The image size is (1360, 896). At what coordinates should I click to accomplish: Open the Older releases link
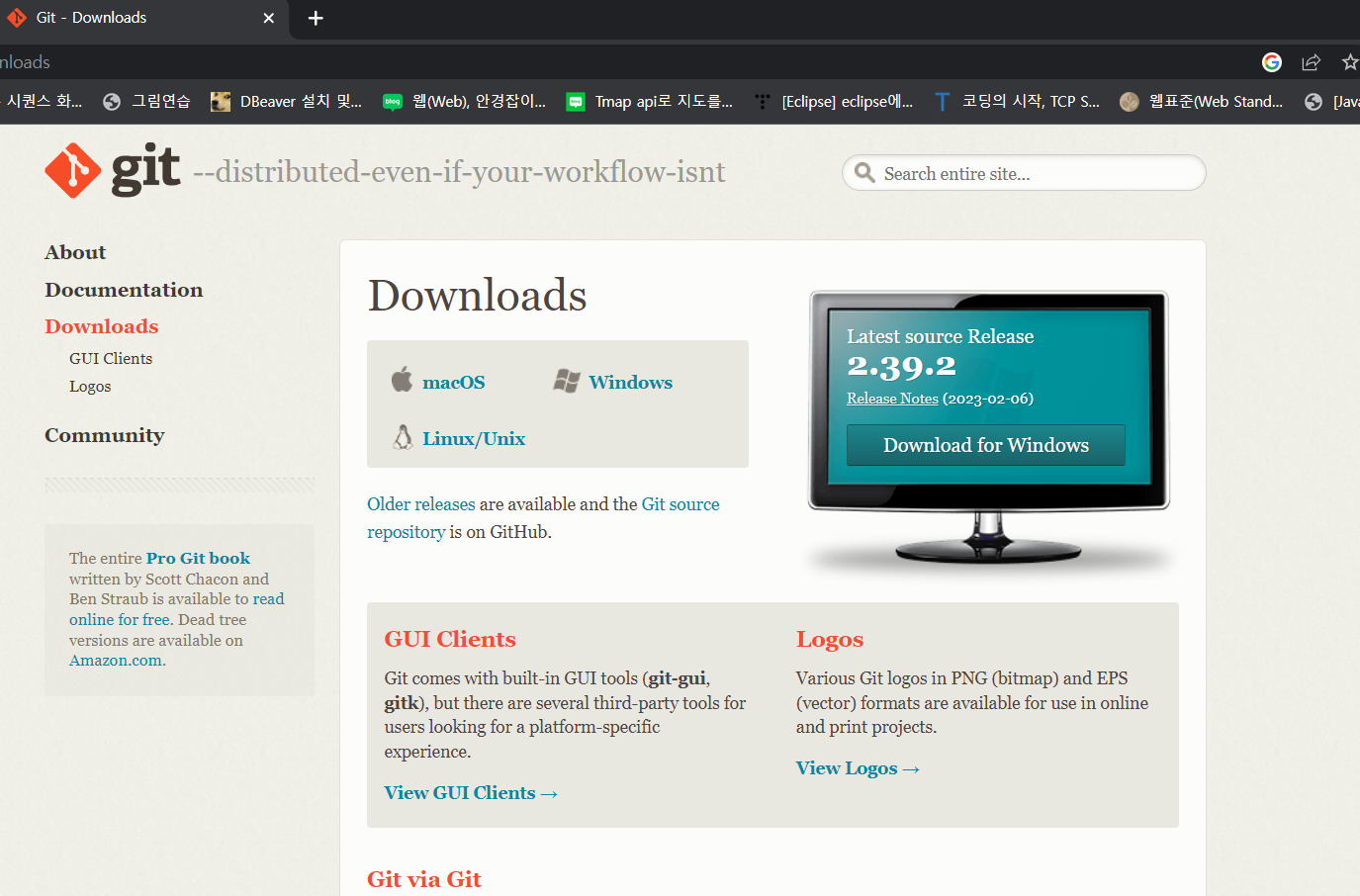[421, 504]
